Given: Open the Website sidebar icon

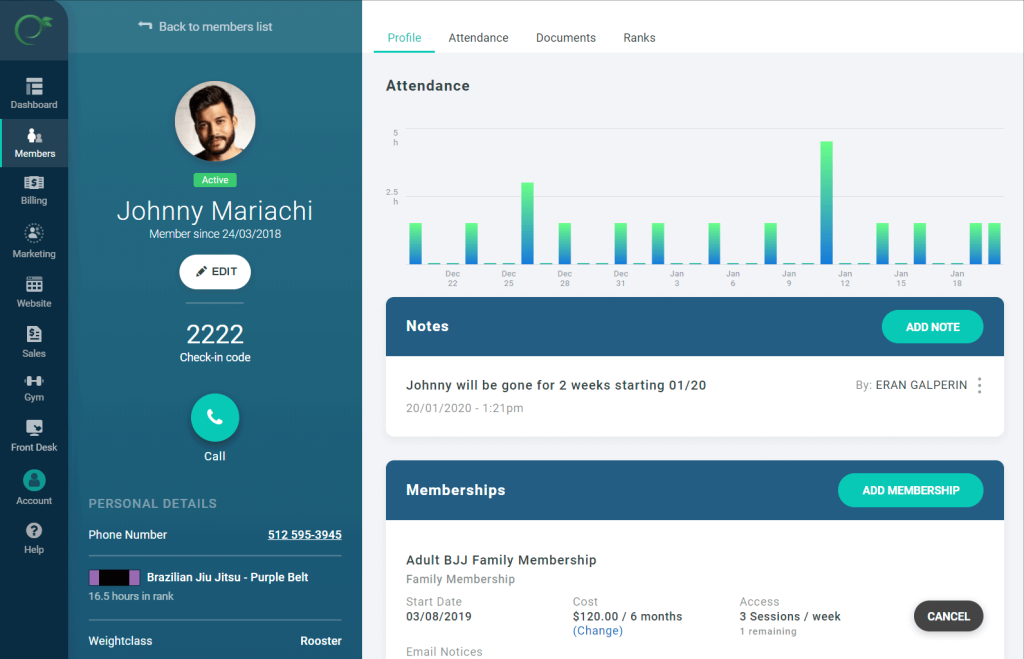Looking at the screenshot, I should (x=34, y=285).
